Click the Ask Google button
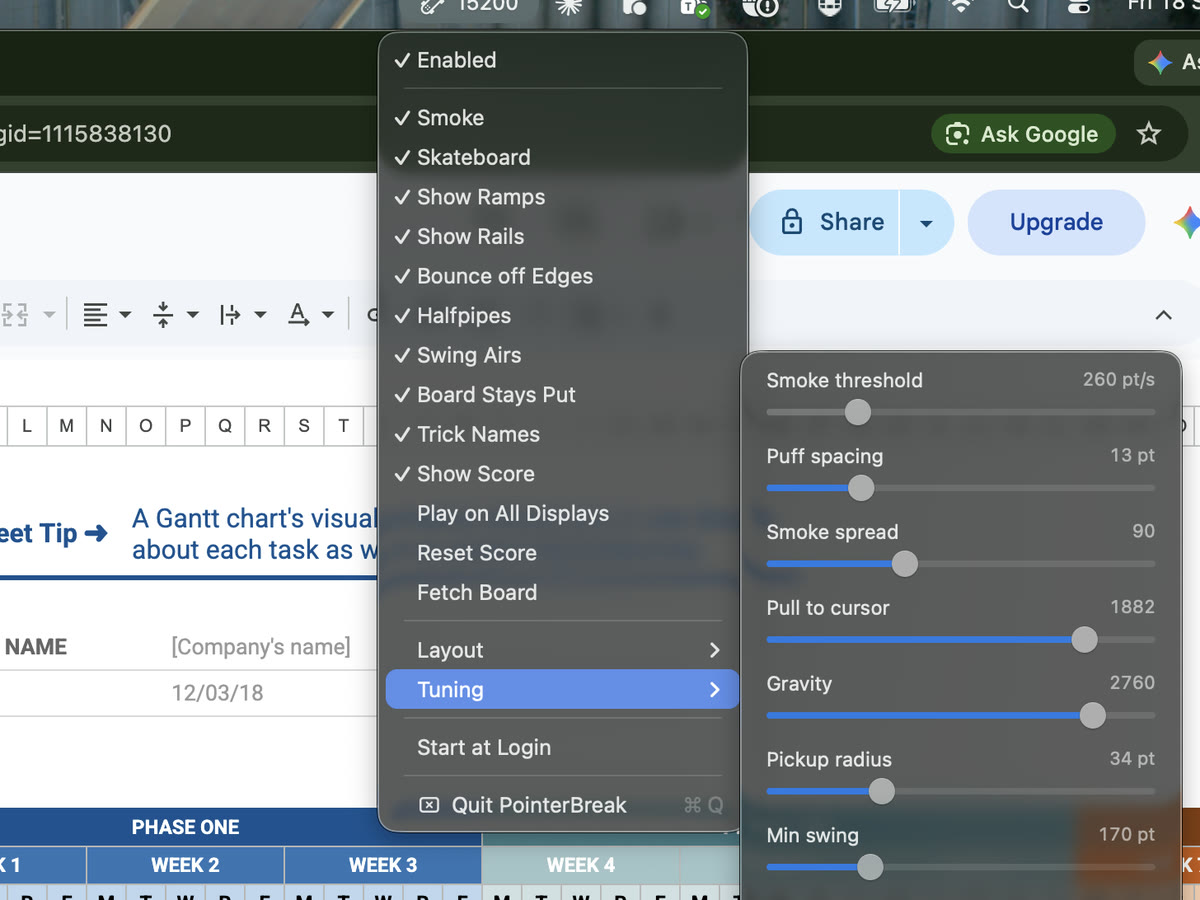 point(1023,134)
